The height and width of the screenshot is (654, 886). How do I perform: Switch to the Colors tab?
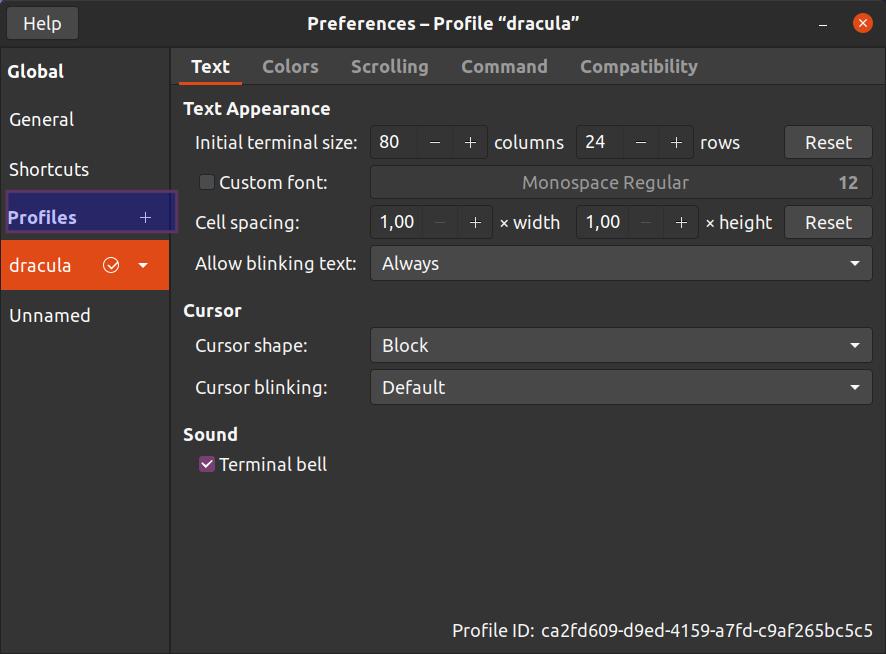pos(290,67)
